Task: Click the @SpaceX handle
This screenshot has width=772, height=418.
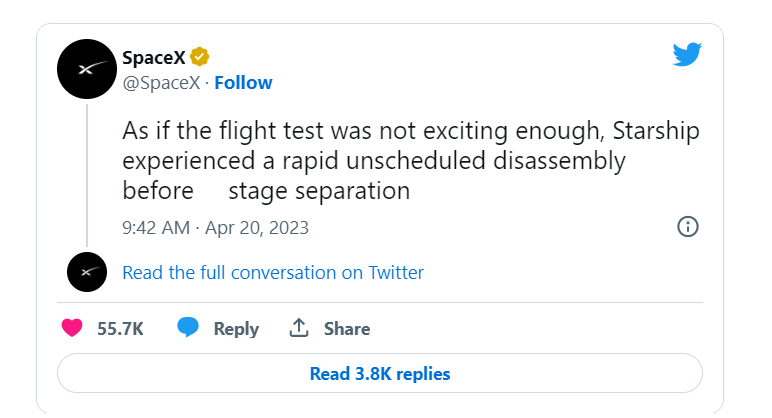Action: pos(160,82)
